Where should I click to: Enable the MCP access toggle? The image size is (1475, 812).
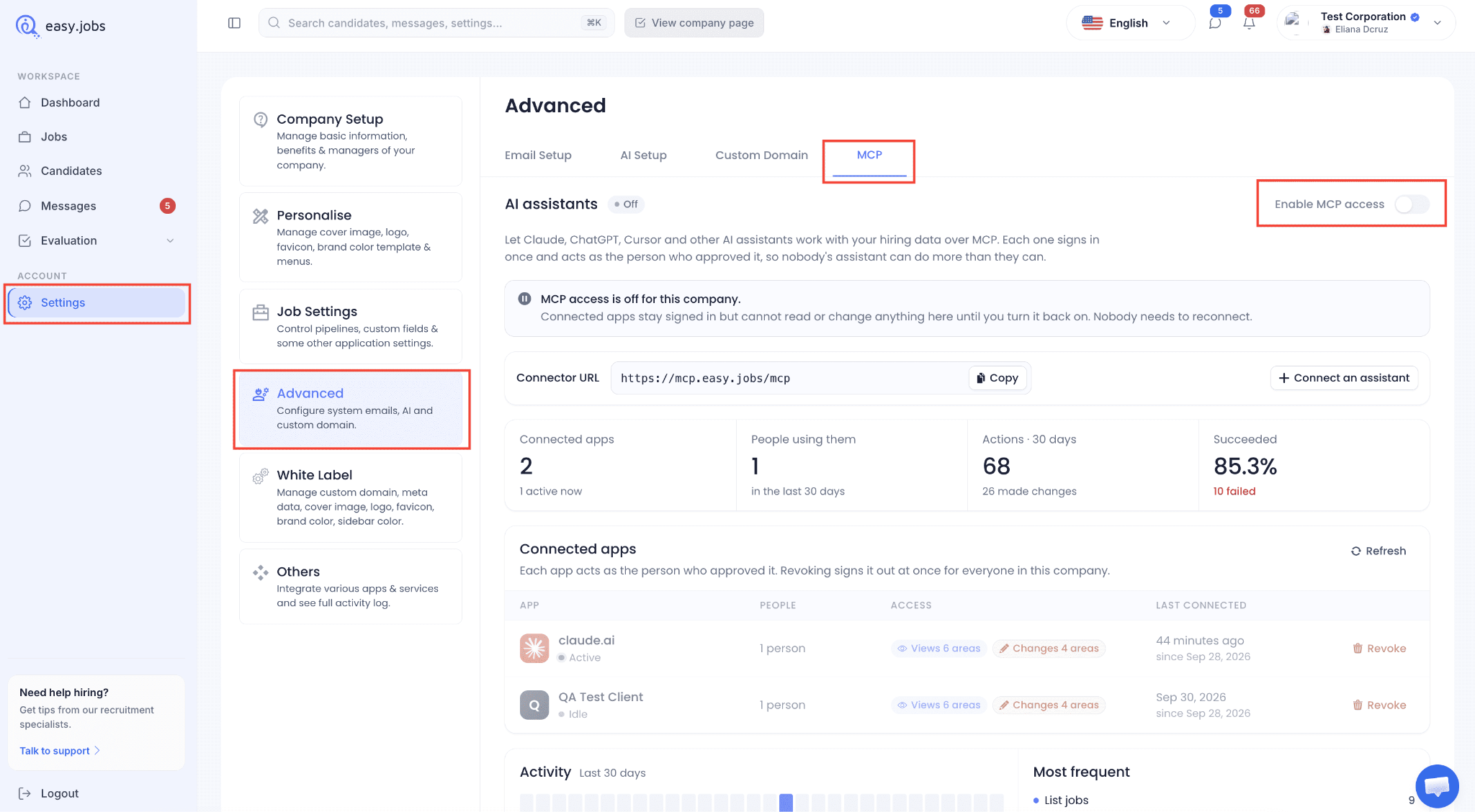pos(1412,204)
